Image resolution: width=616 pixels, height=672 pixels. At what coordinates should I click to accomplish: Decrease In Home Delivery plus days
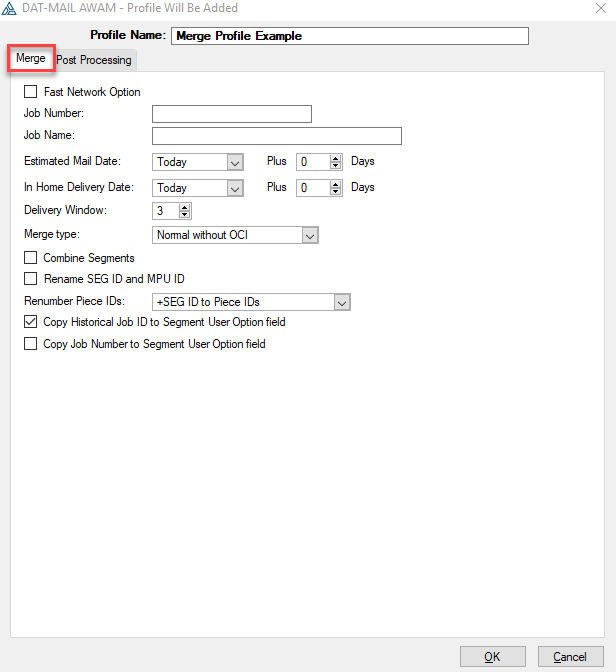(x=336, y=192)
